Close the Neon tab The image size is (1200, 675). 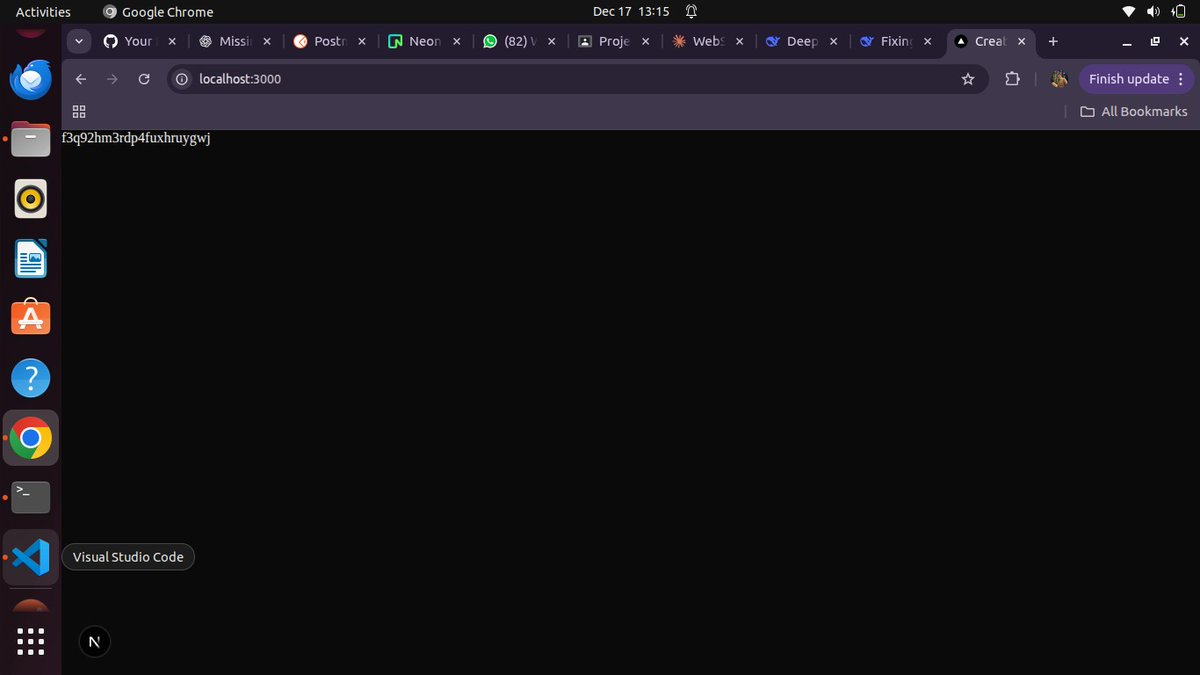pos(457,41)
